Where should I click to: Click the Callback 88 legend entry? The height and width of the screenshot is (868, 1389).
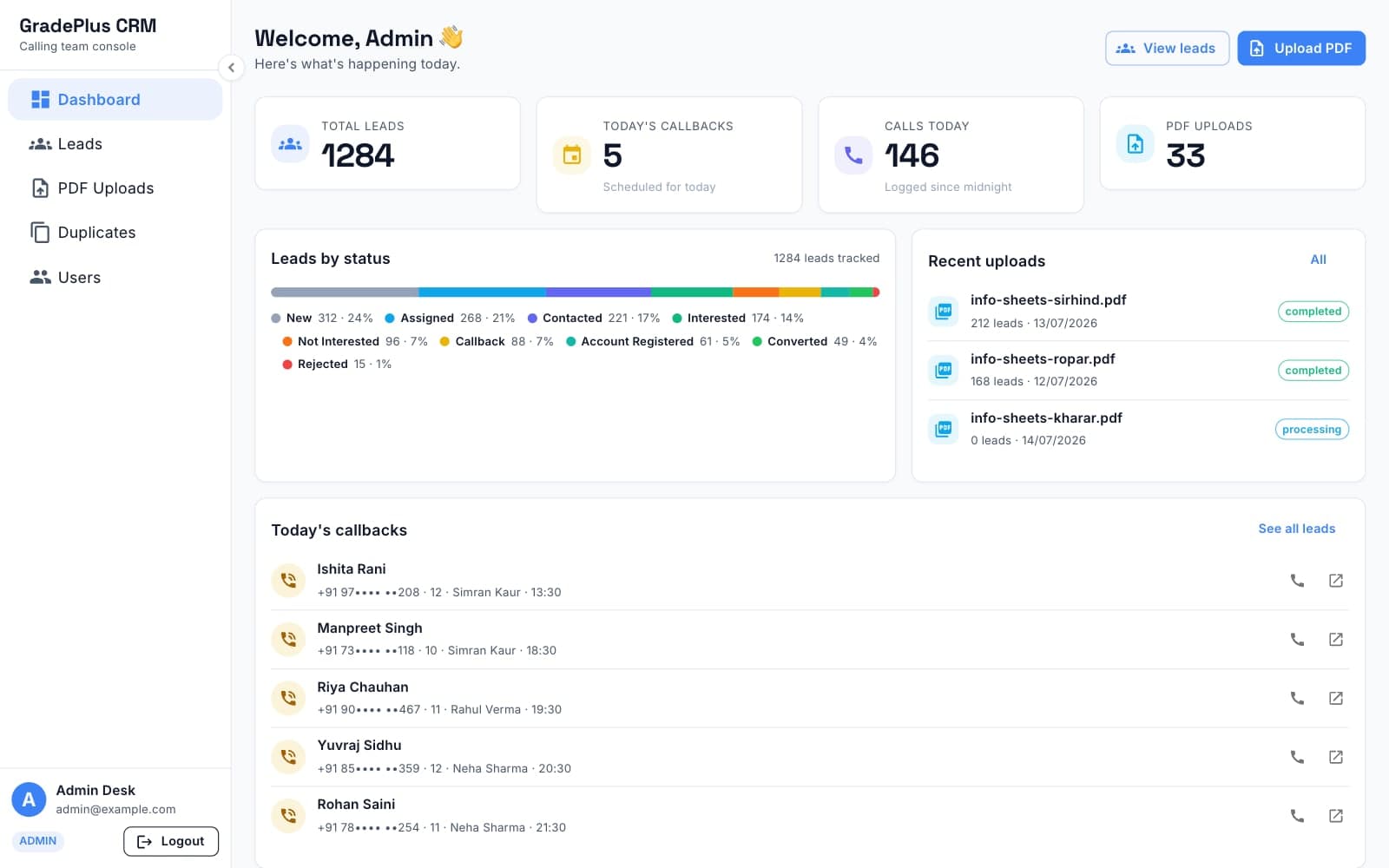coord(497,342)
